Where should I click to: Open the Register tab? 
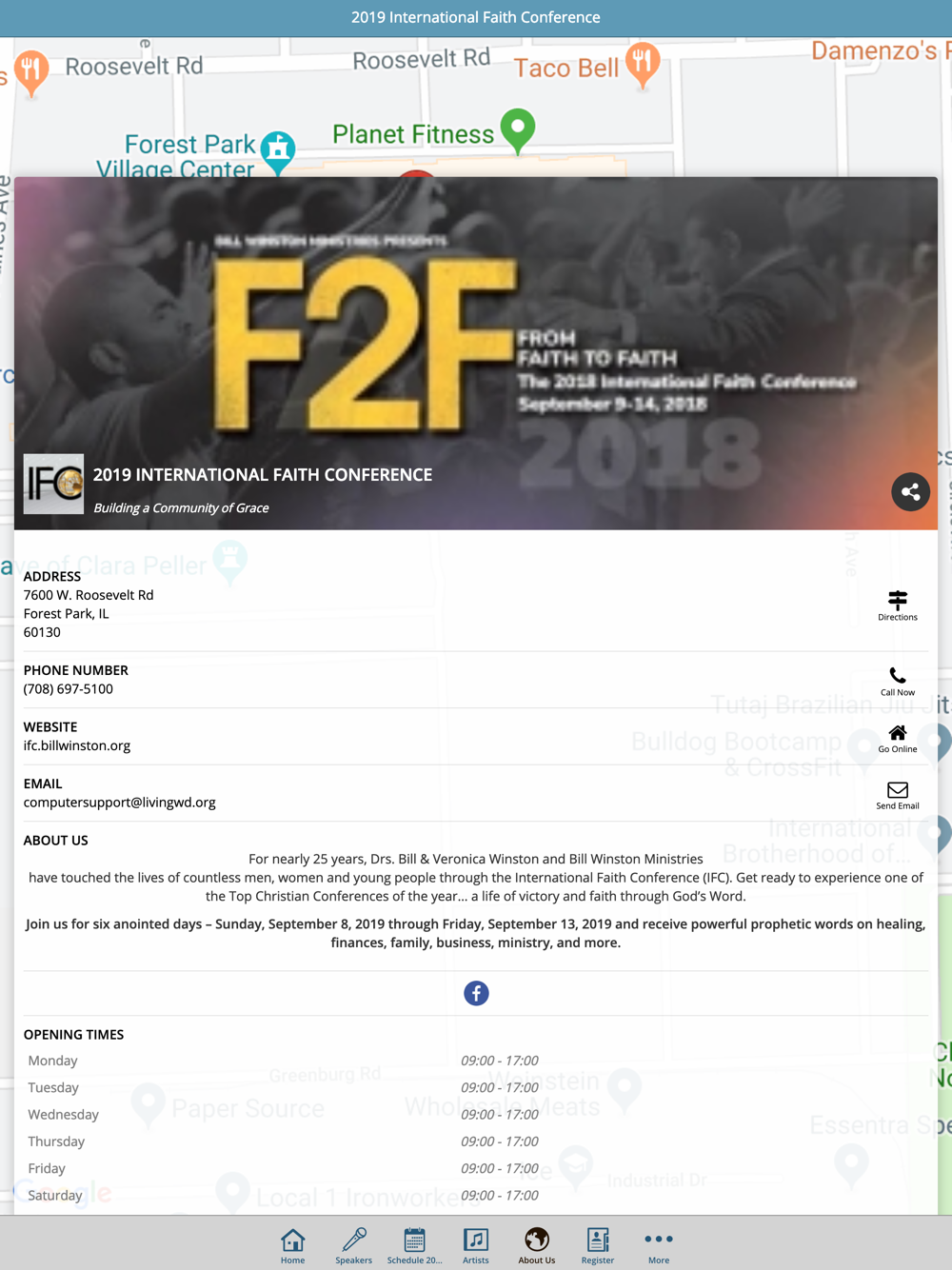pos(598,1245)
